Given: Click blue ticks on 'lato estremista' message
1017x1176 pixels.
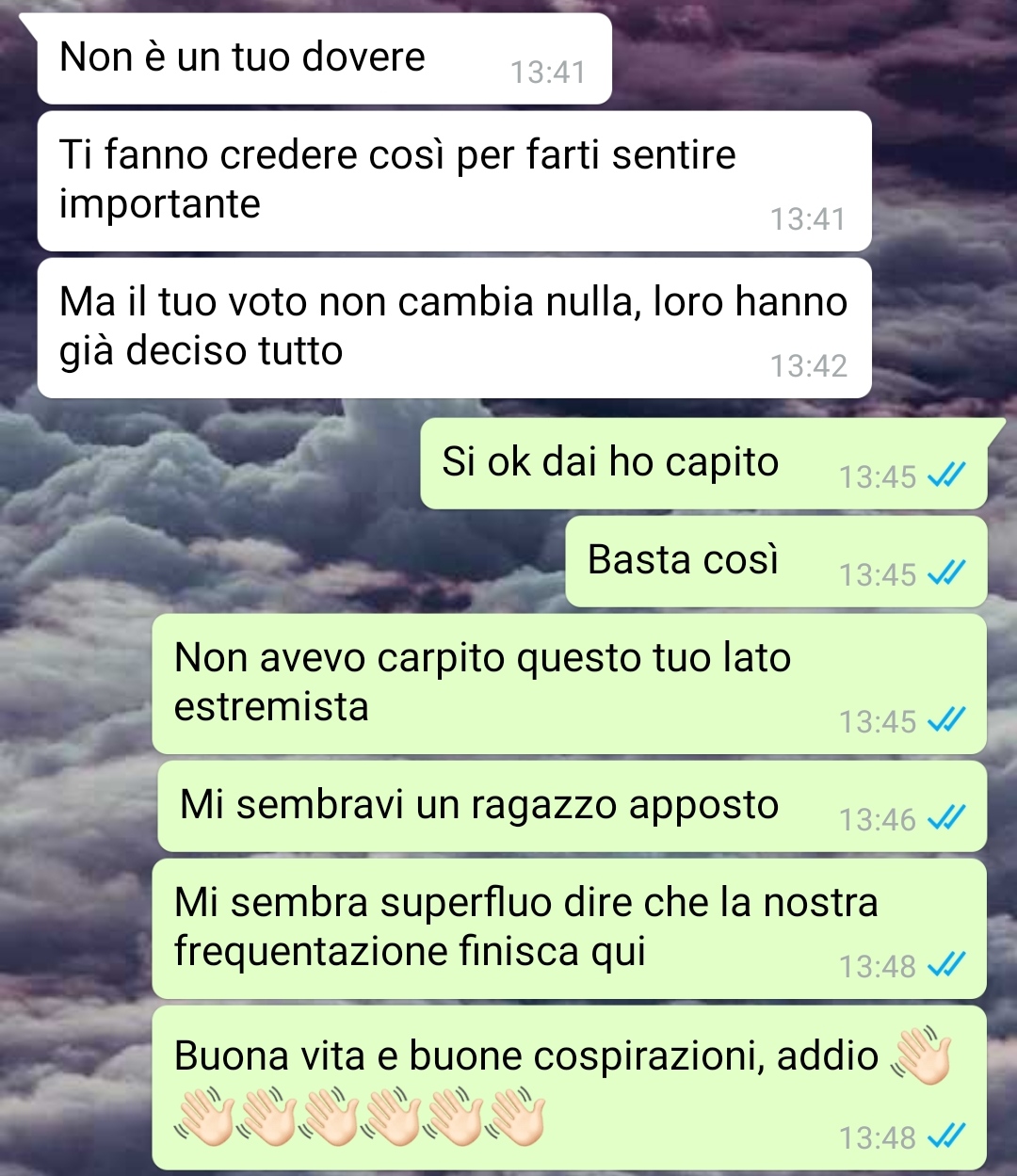Looking at the screenshot, I should [x=946, y=721].
